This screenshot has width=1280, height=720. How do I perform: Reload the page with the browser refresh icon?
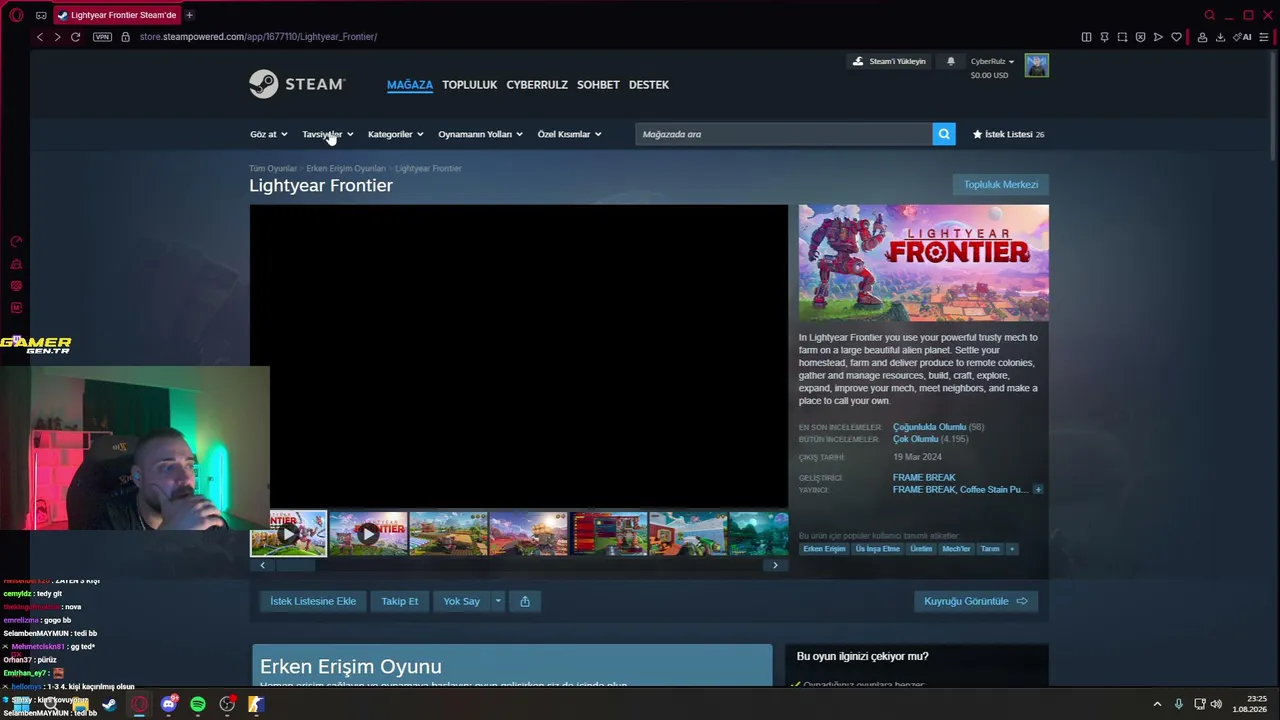click(75, 37)
